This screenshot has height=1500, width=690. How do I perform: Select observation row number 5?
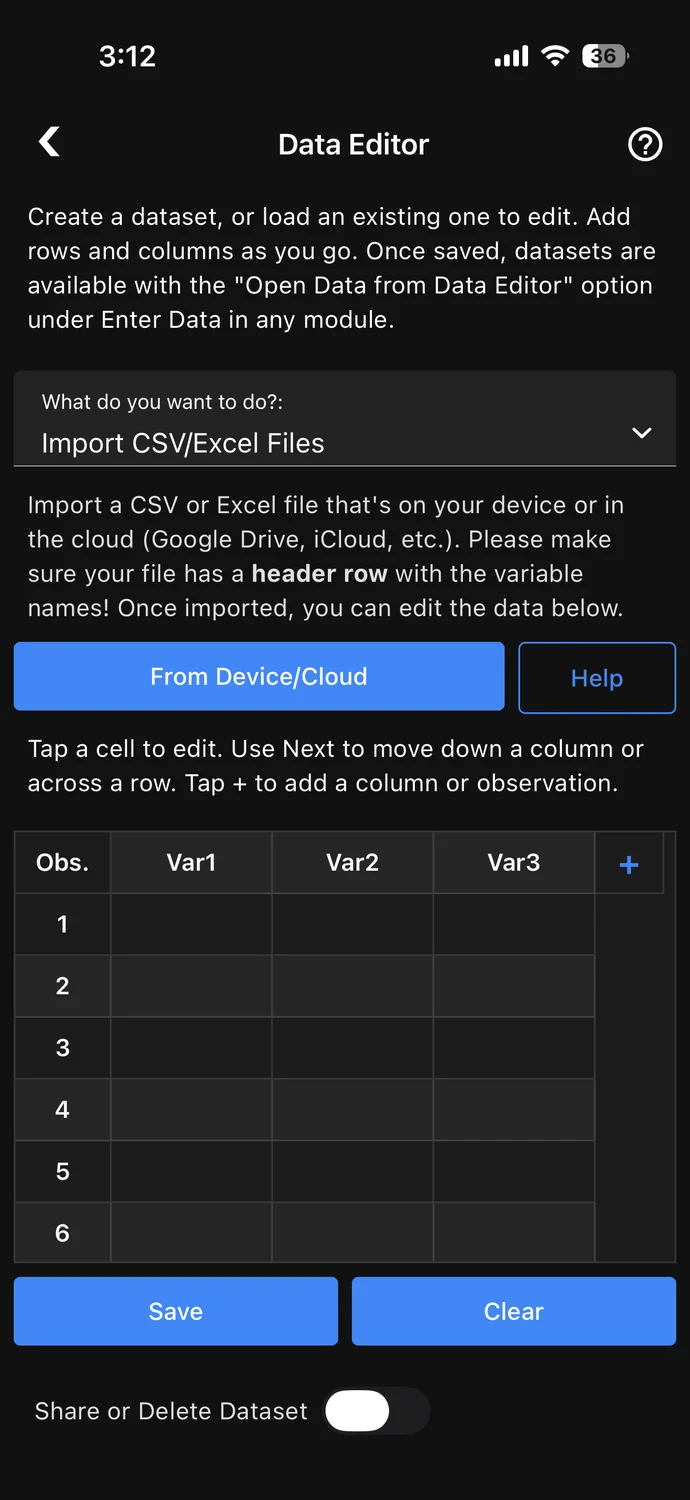(62, 1172)
